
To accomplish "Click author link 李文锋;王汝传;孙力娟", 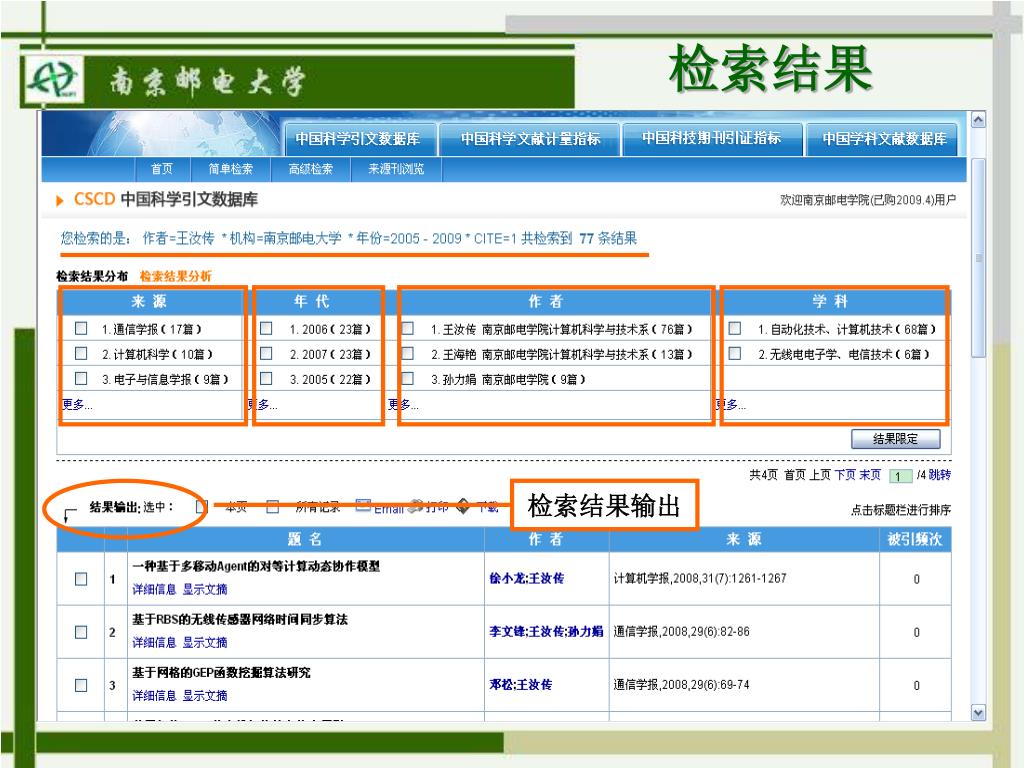I will pos(547,632).
